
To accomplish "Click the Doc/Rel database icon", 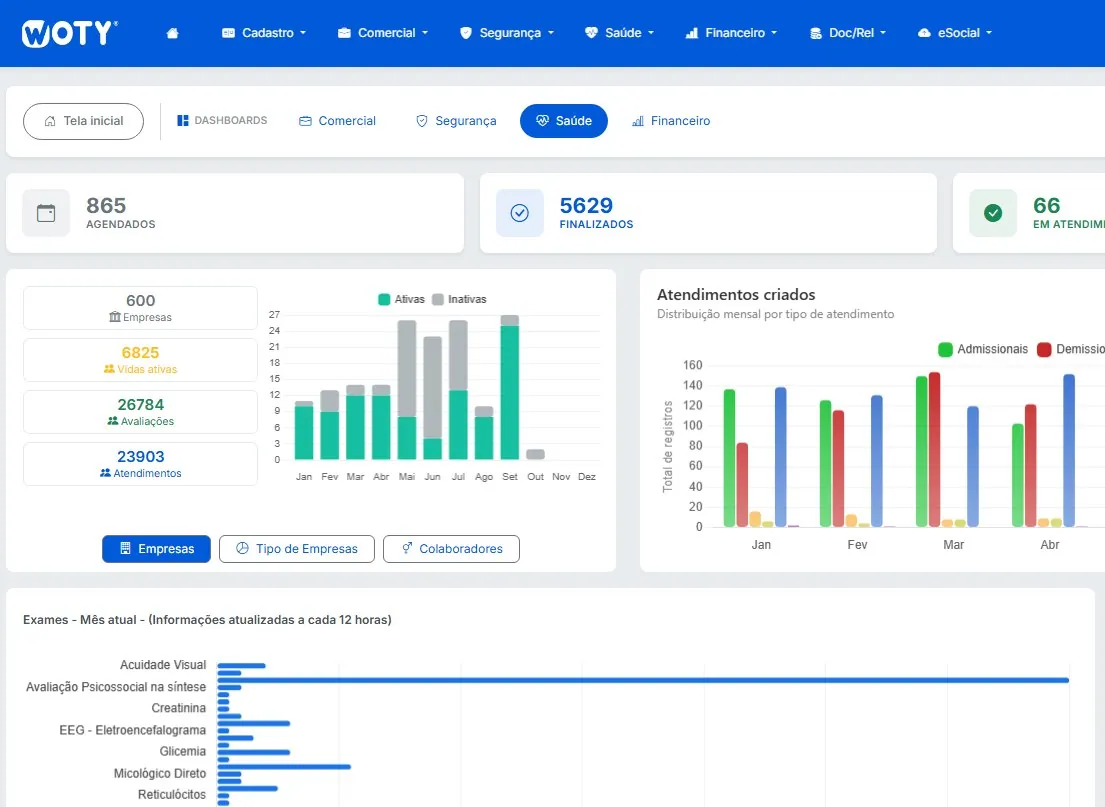I will coord(815,33).
